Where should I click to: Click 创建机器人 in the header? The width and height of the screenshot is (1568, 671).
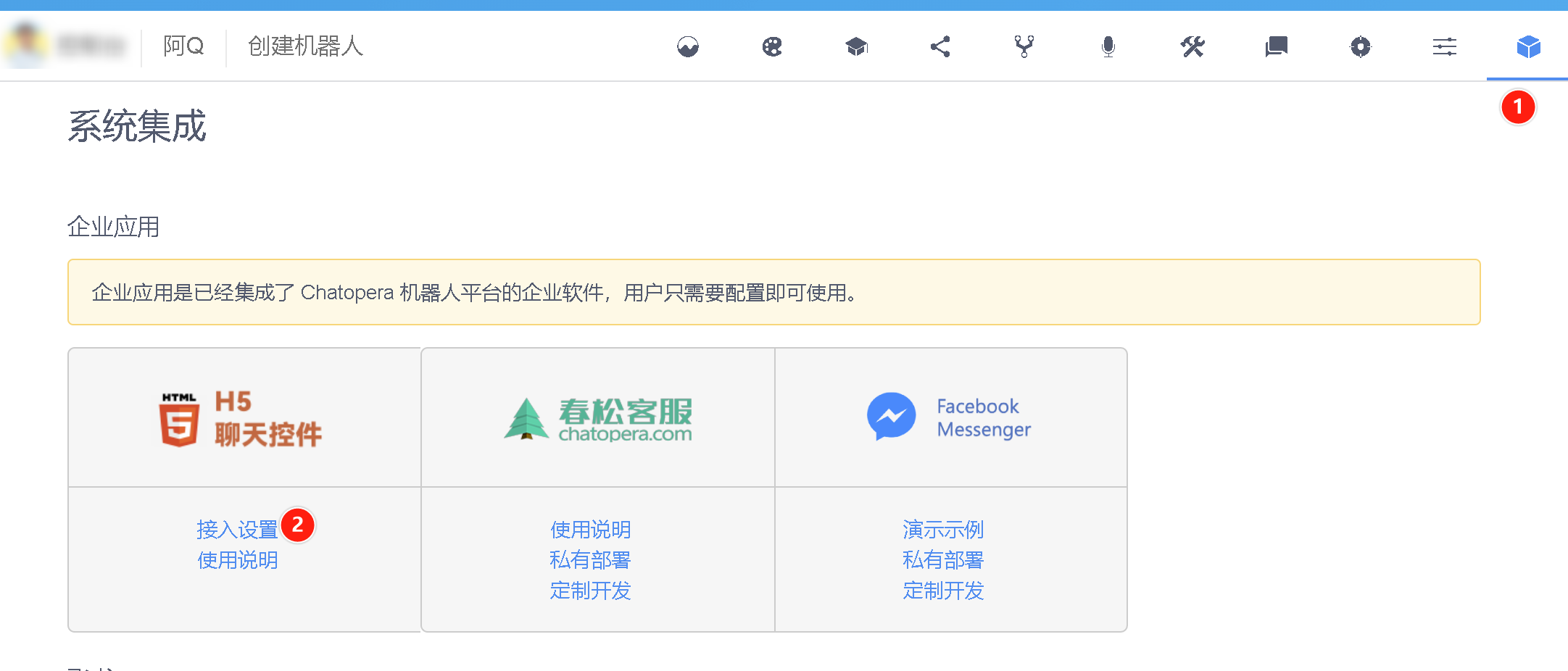point(305,46)
